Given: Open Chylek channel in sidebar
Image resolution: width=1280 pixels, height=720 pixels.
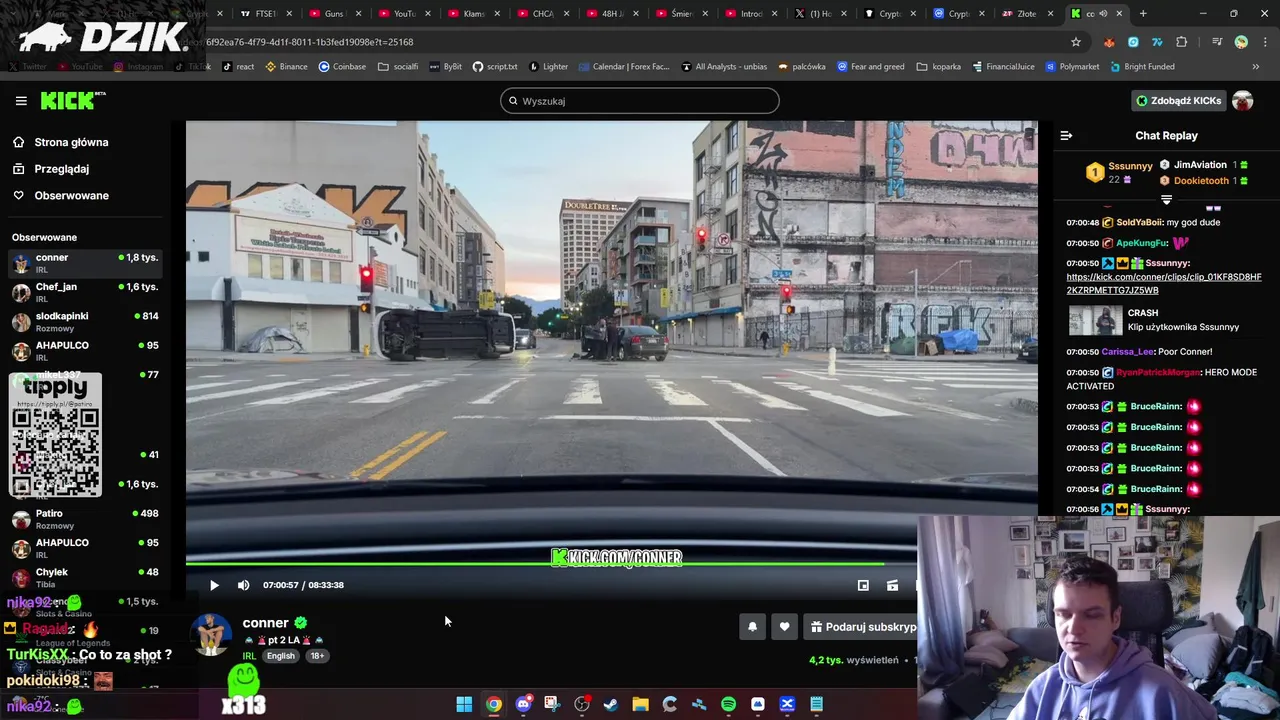Looking at the screenshot, I should [85, 578].
